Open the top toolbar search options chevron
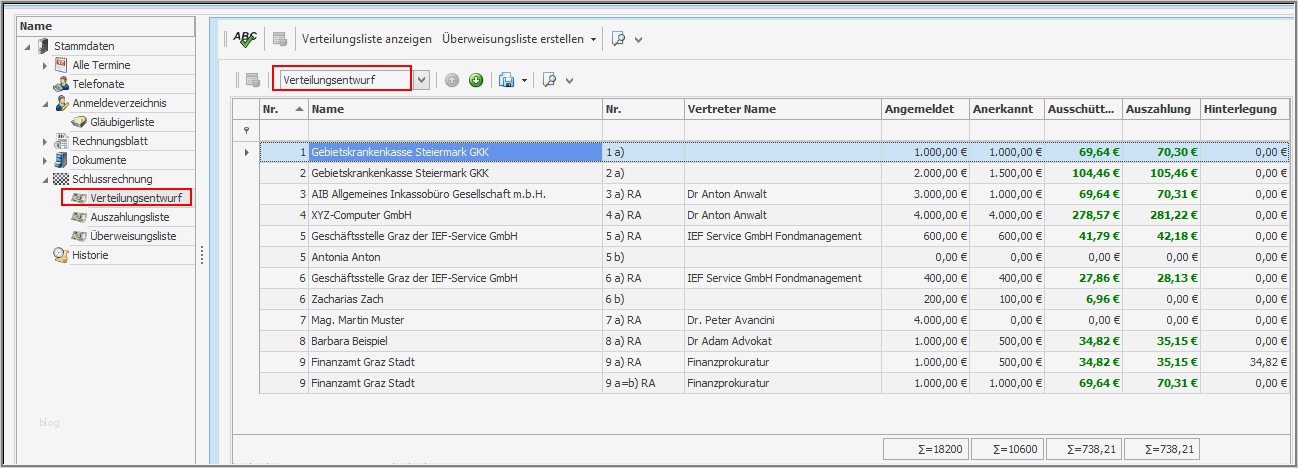 638,40
